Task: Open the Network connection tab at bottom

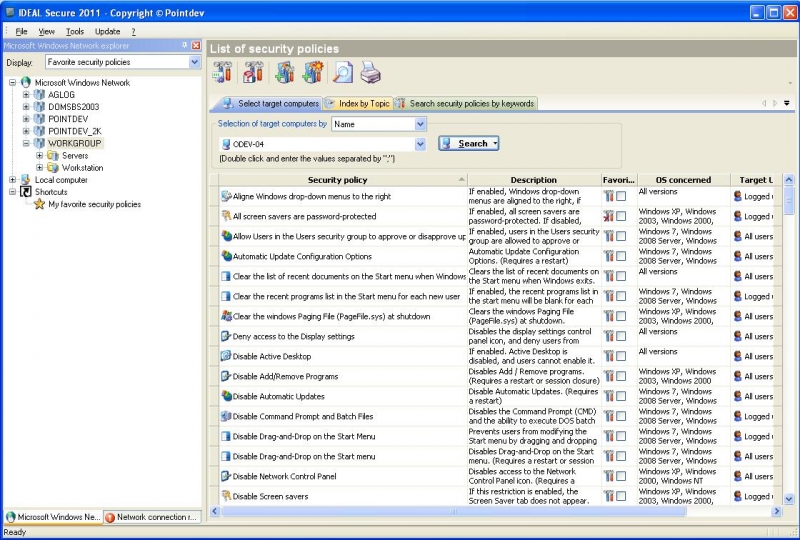Action: (x=151, y=517)
